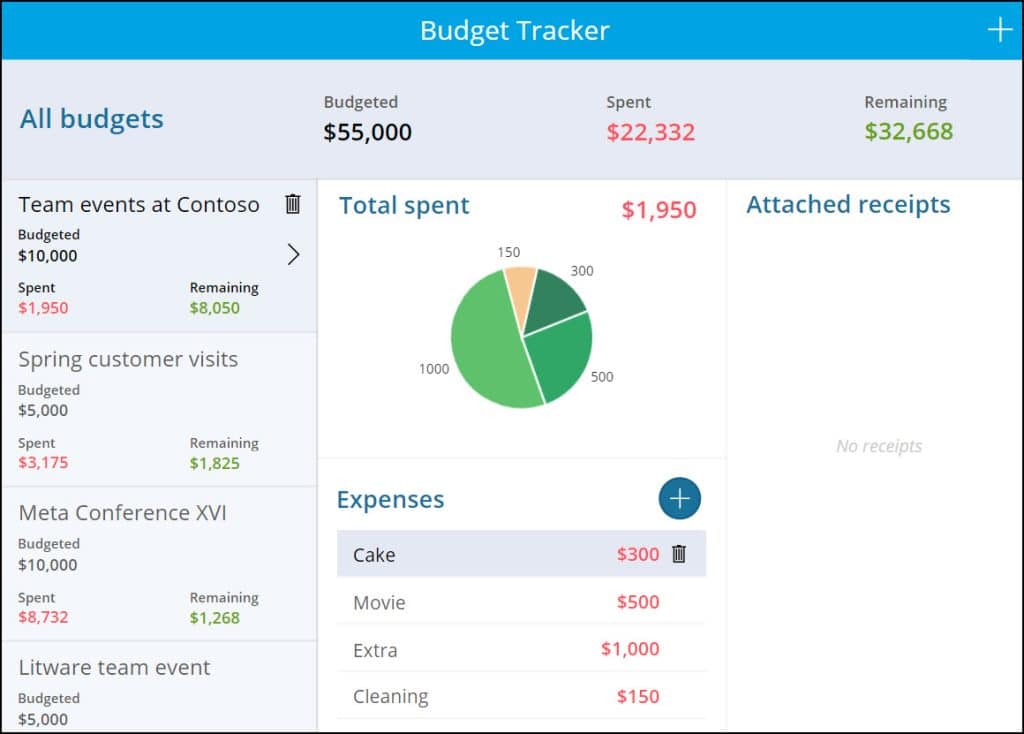Delete the Cake expense trash icon
The width and height of the screenshot is (1024, 734).
click(679, 554)
